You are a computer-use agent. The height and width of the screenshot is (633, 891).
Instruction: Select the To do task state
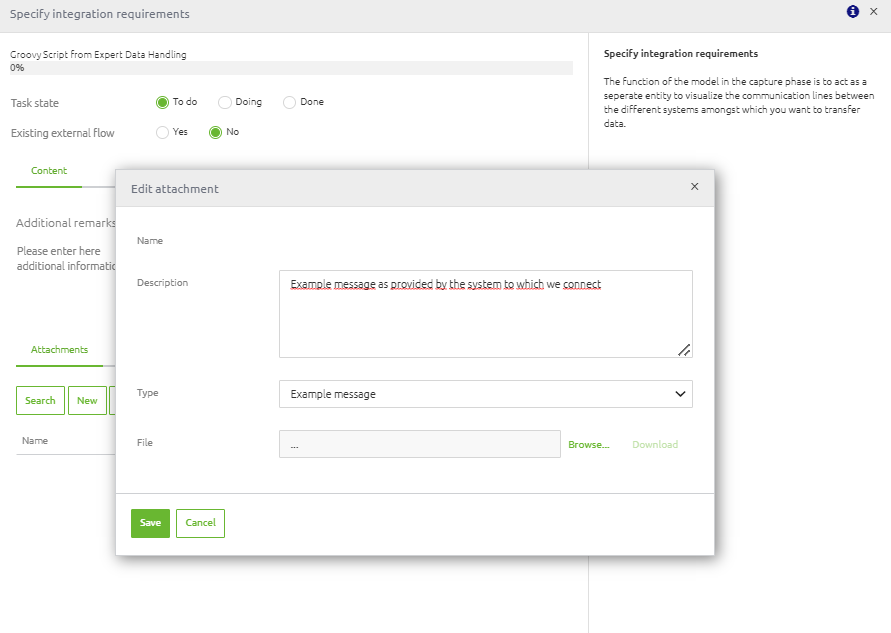(161, 101)
